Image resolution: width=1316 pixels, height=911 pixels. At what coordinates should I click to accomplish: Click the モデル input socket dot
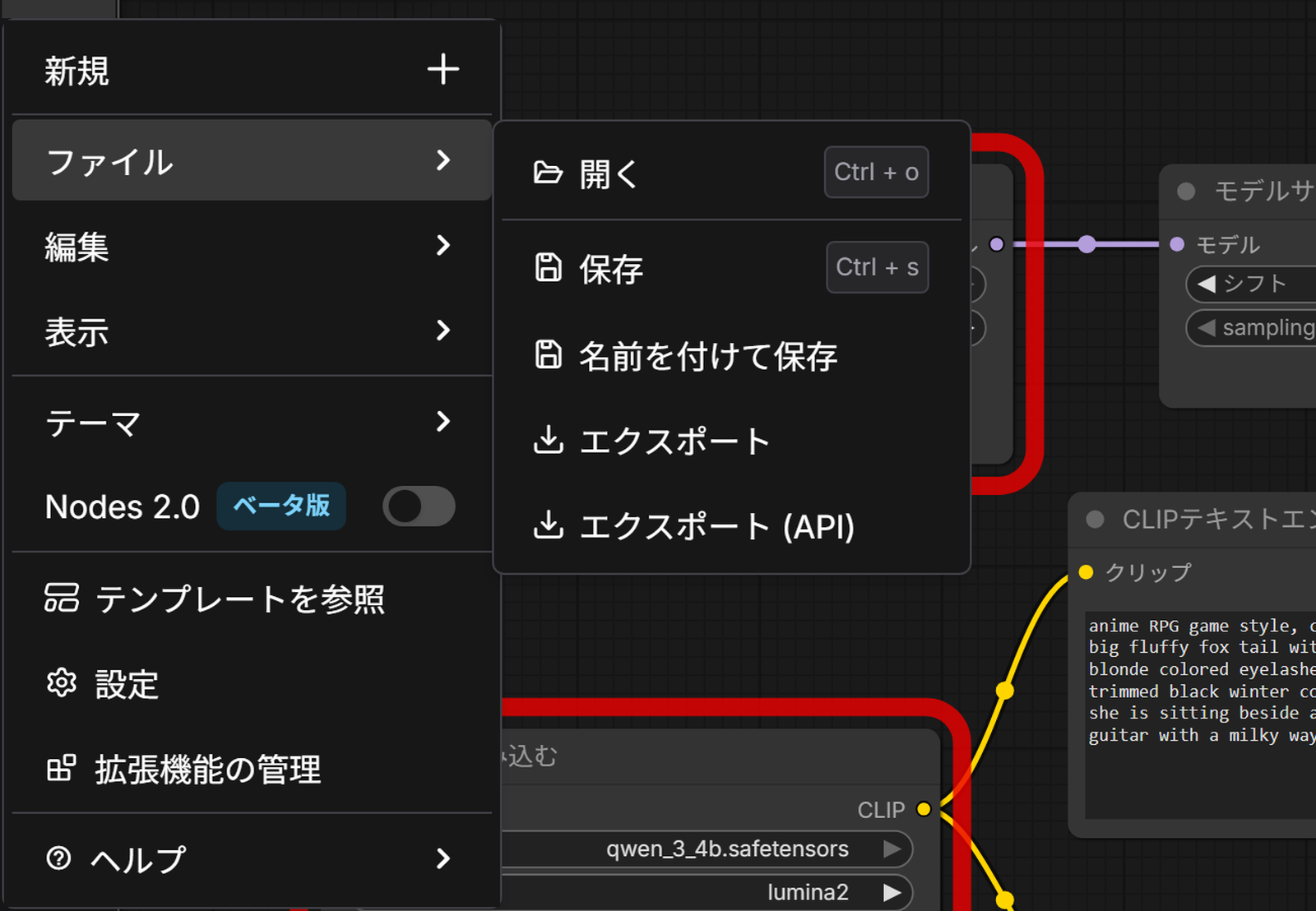(x=1177, y=244)
